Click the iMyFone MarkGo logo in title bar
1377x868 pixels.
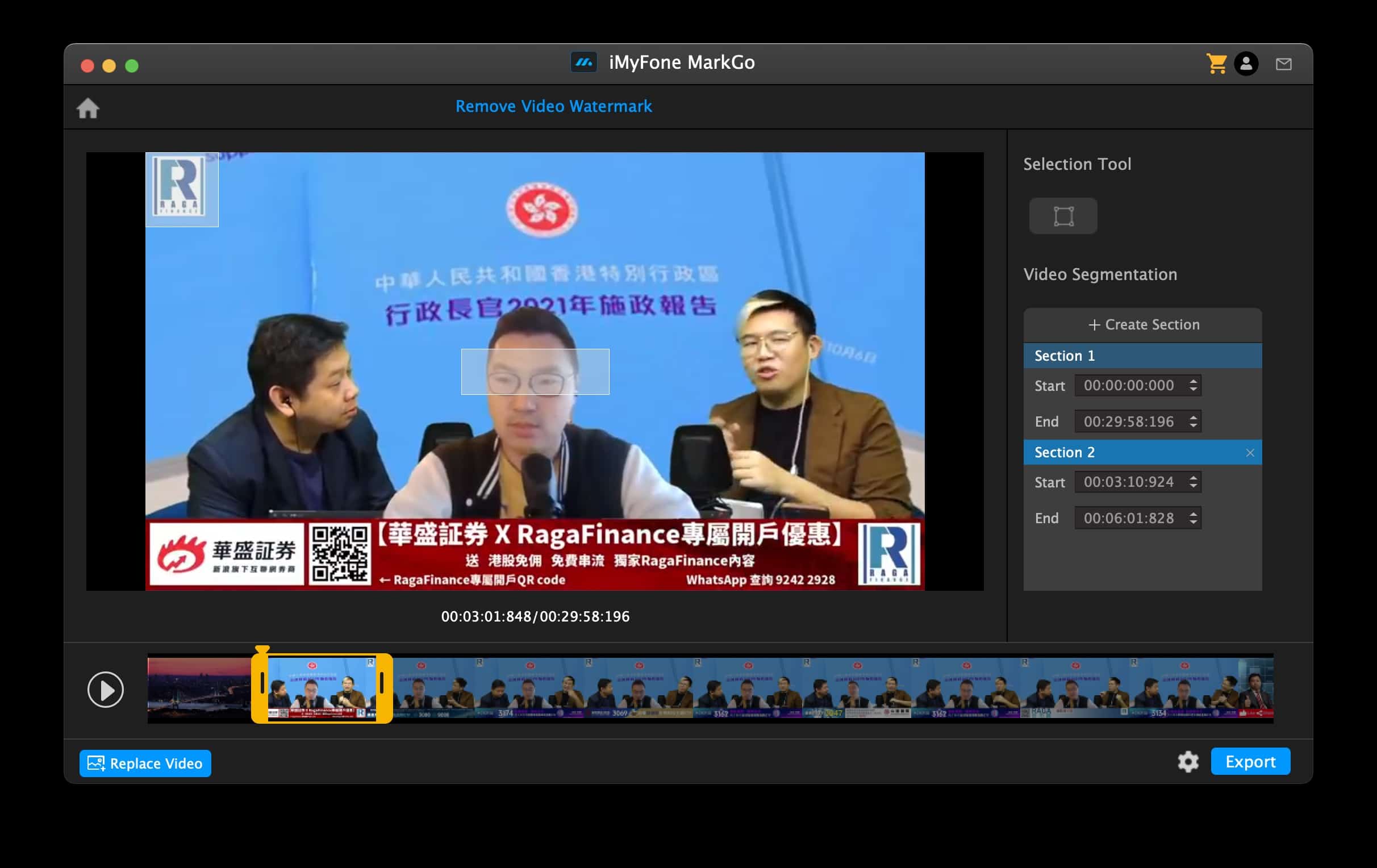tap(584, 62)
